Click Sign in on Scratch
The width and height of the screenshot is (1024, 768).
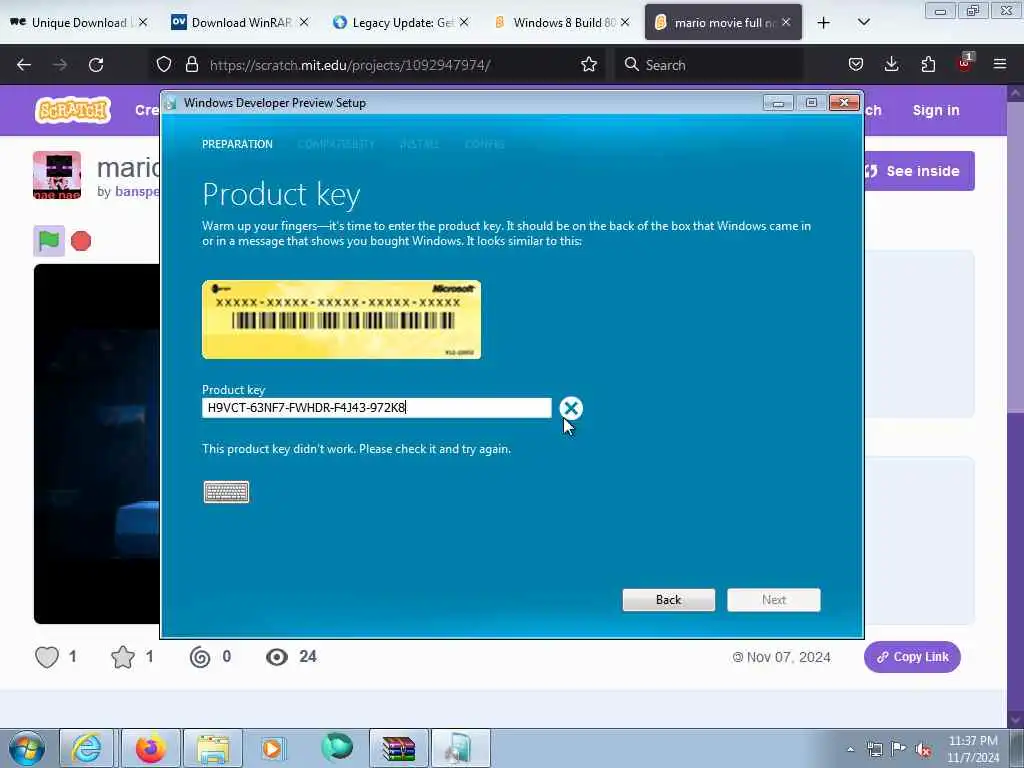[x=936, y=110]
